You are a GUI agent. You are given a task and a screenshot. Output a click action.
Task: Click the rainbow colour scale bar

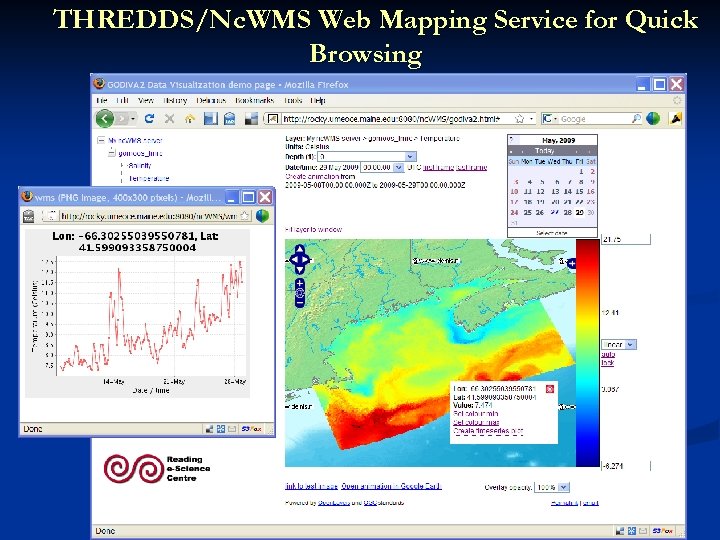tap(588, 353)
